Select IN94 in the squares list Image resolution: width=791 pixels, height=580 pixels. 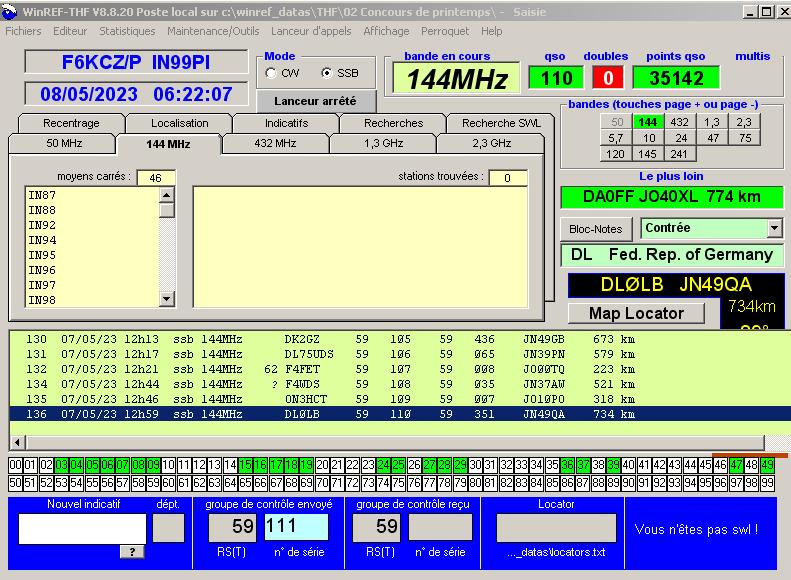pyautogui.click(x=92, y=240)
